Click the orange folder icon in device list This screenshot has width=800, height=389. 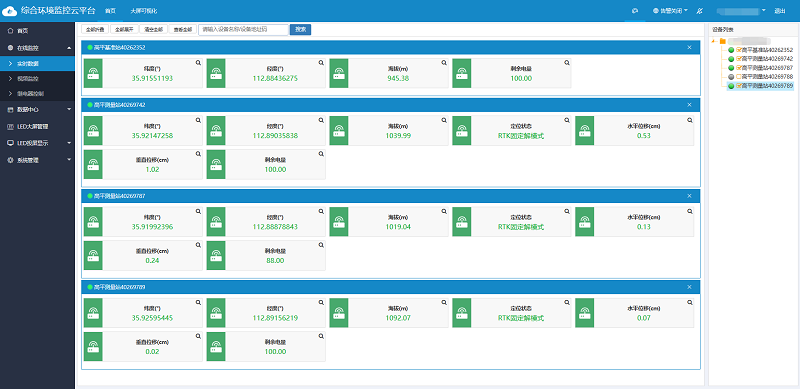click(722, 41)
